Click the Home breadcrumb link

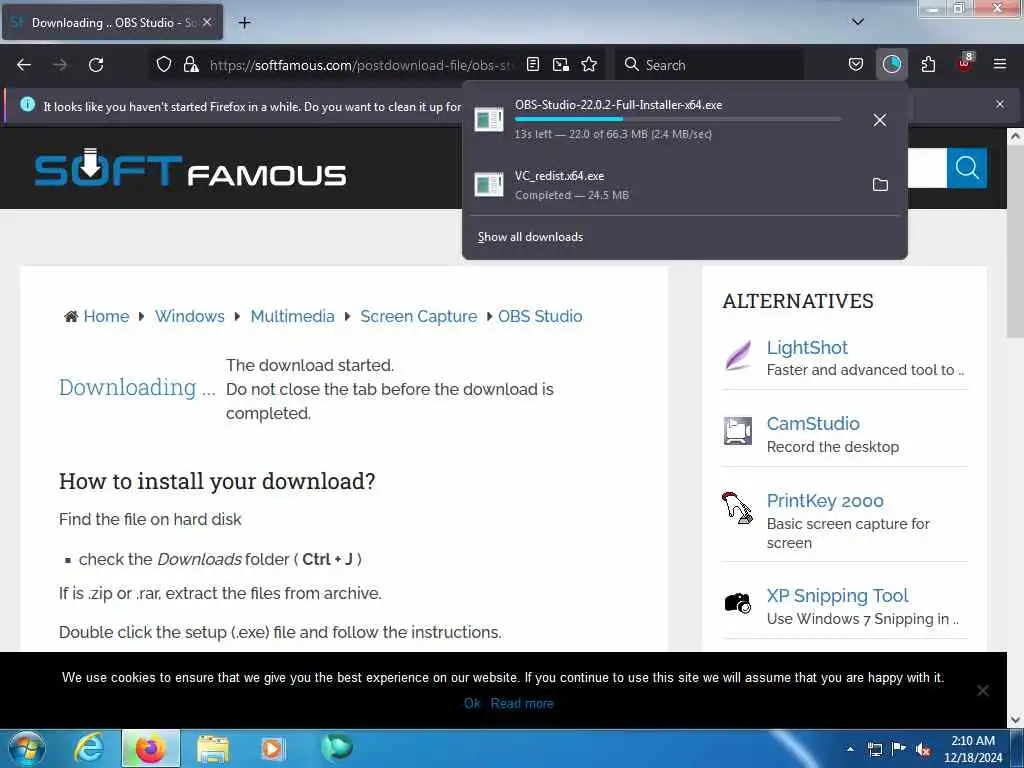[x=106, y=316]
